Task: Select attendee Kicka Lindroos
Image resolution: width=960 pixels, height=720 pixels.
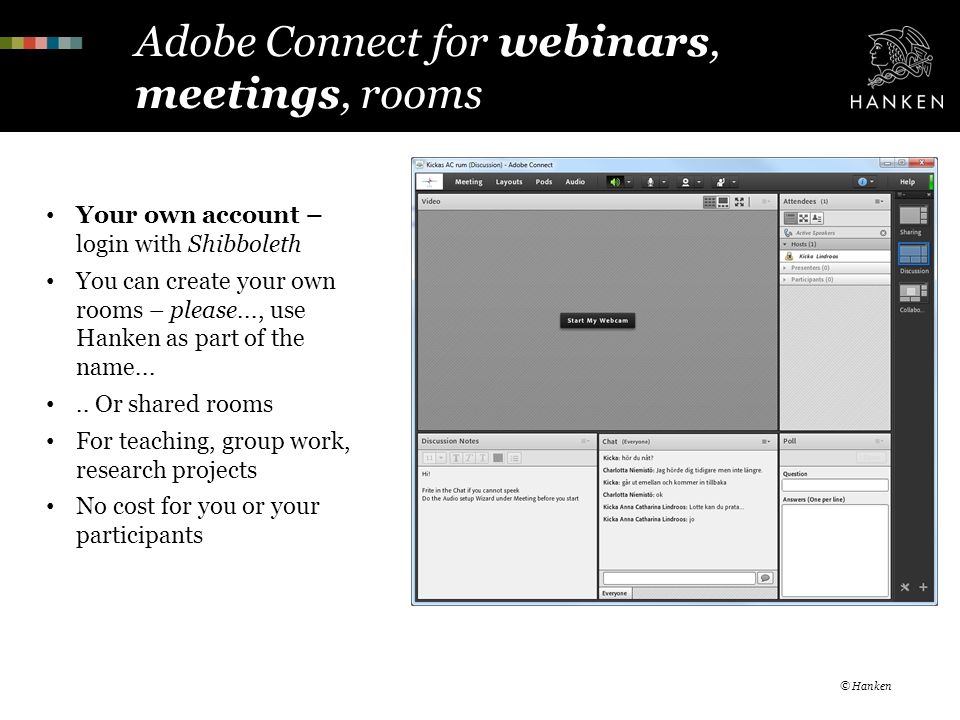Action: [x=836, y=257]
